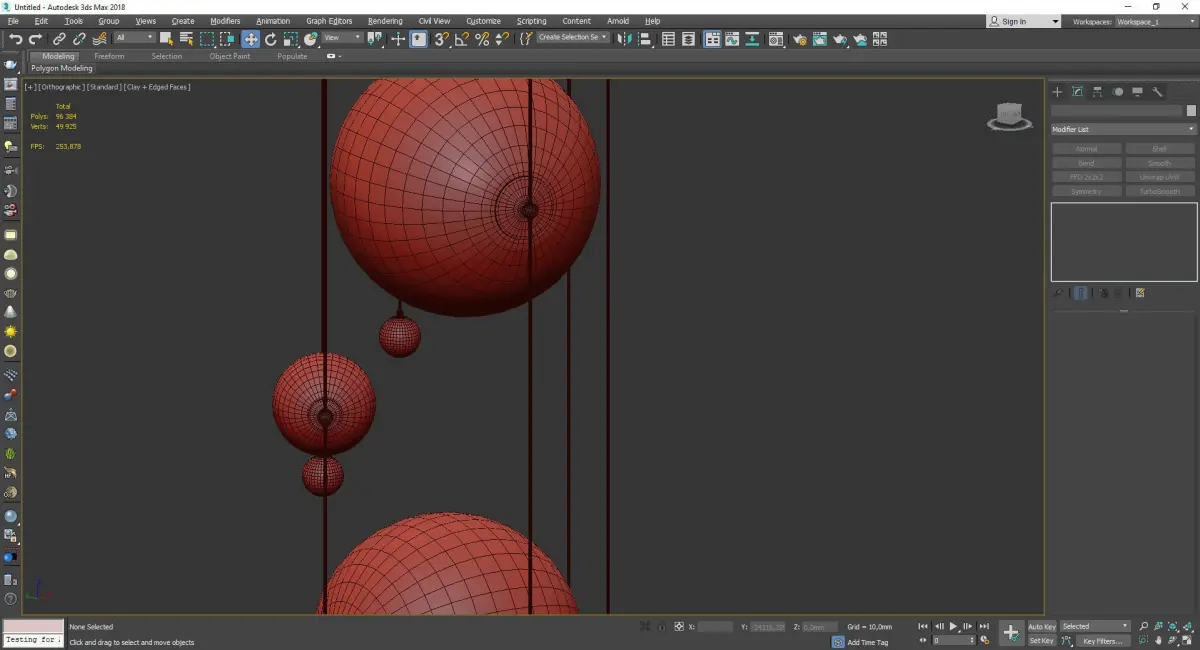Click the Select and Place tool
This screenshot has height=650, width=1200.
[311, 39]
